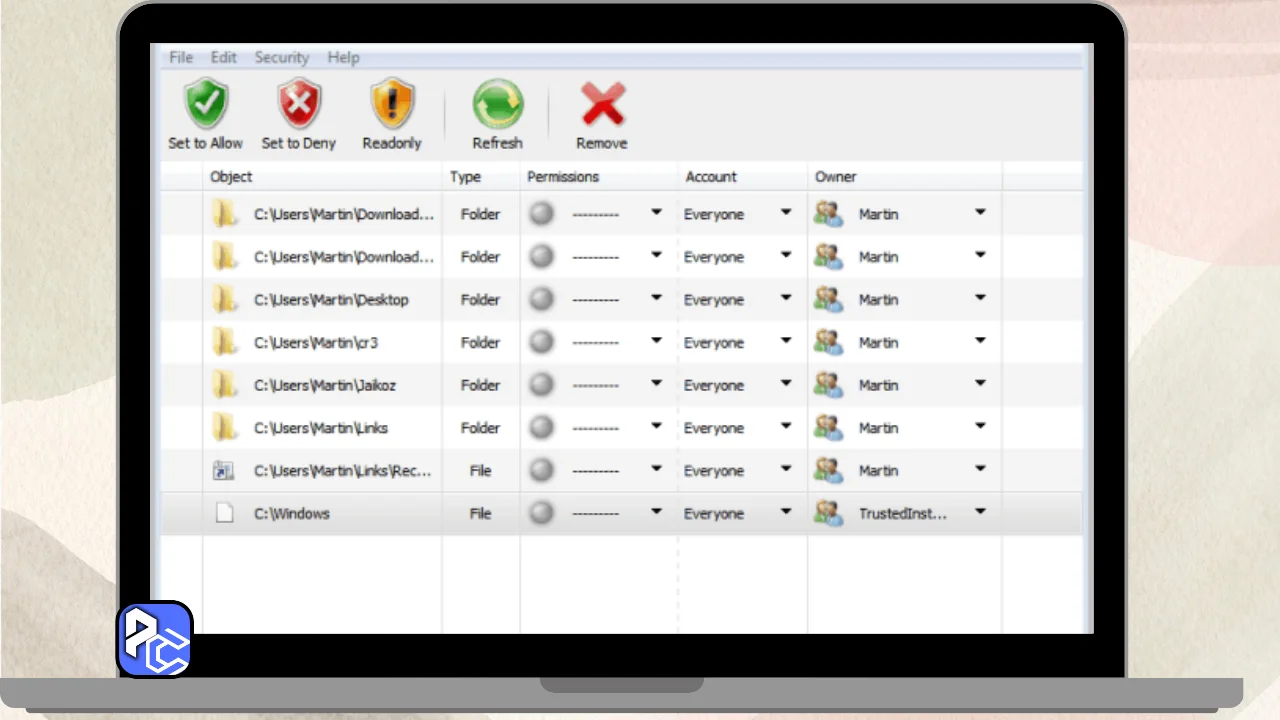Click the owner users icon in Jaikoz row
1280x720 pixels.
pyautogui.click(x=828, y=385)
